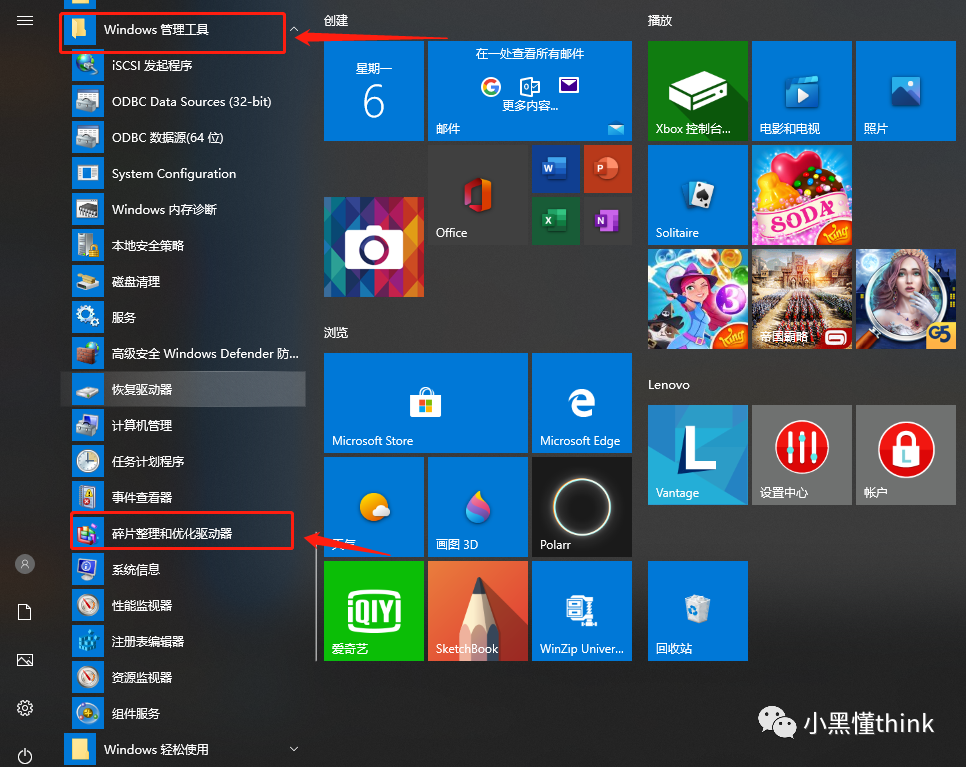
Task: Open 事件查看器
Action: [184, 497]
